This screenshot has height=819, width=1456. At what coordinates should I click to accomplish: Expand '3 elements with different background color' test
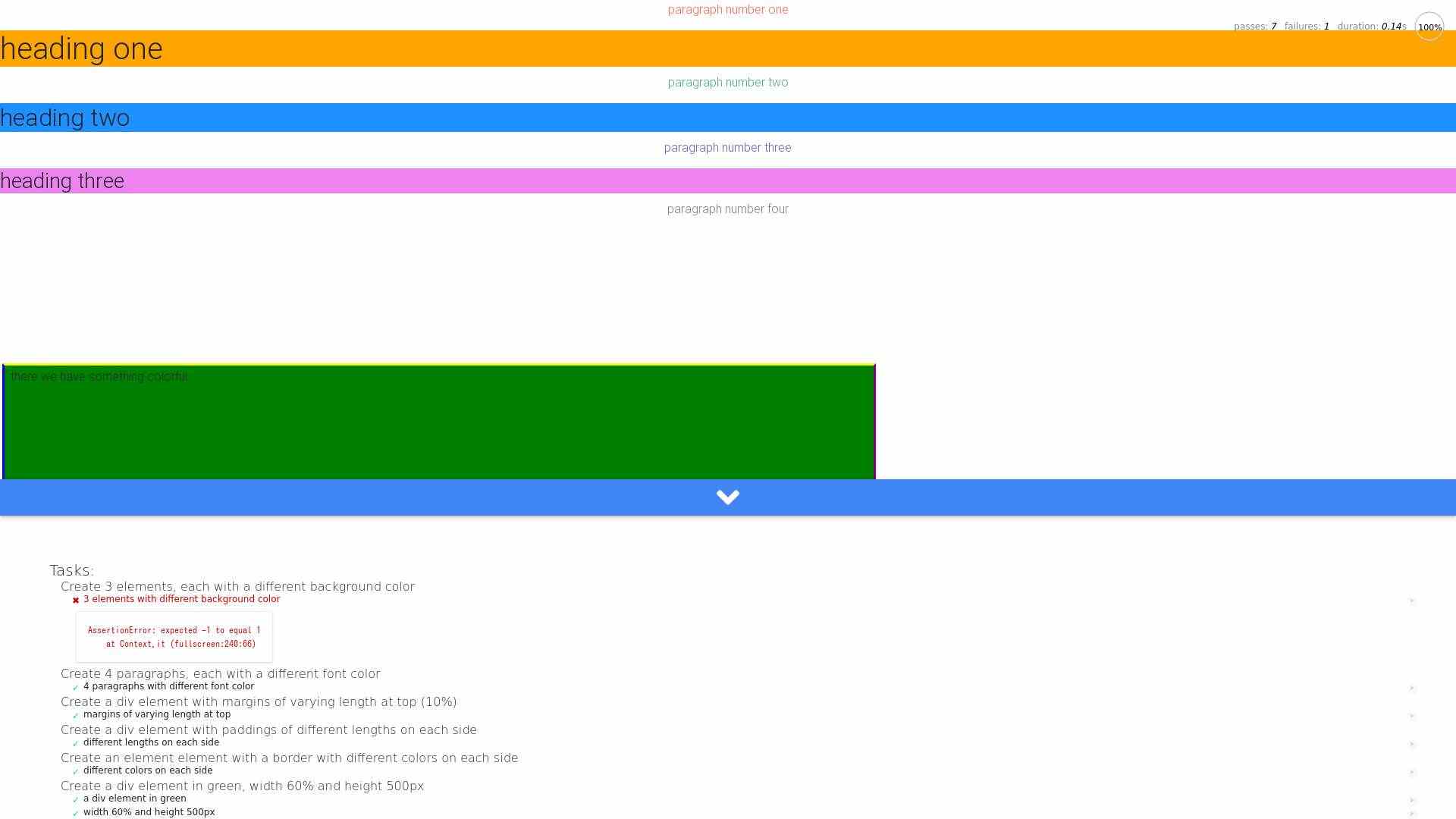(x=182, y=599)
